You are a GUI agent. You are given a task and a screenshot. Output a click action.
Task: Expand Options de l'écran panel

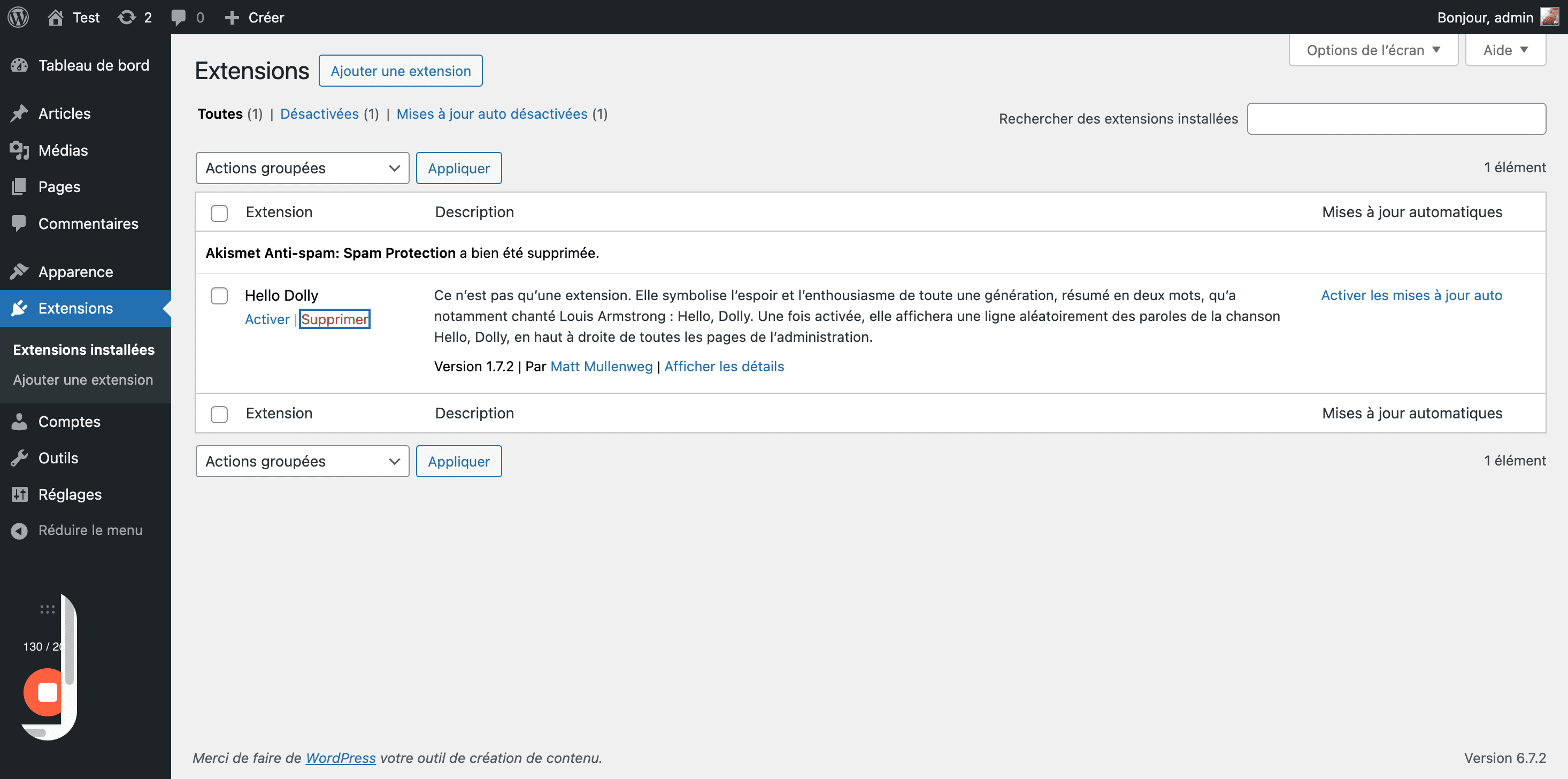click(x=1373, y=50)
